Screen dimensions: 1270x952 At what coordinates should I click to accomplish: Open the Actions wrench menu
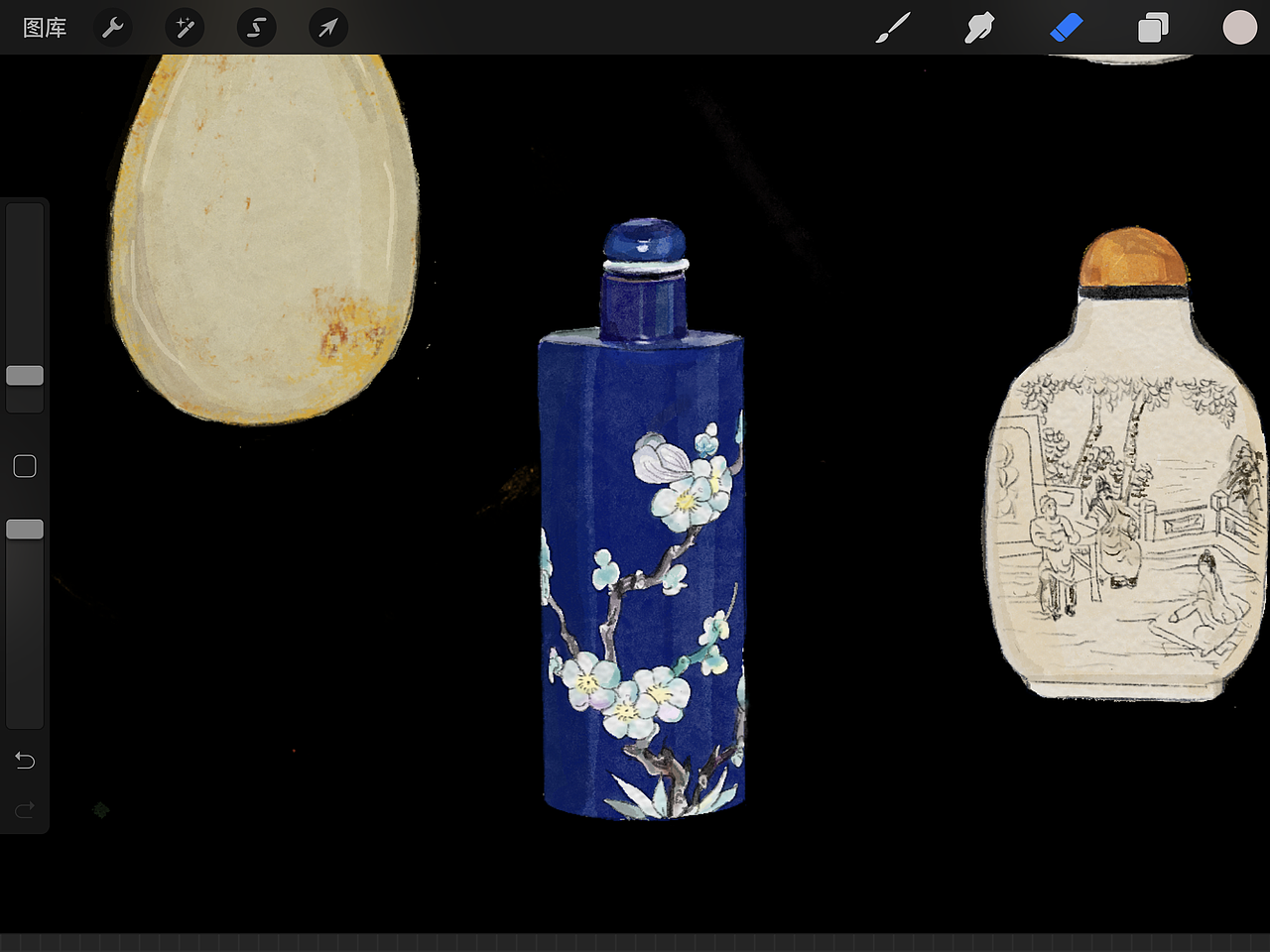tap(113, 28)
